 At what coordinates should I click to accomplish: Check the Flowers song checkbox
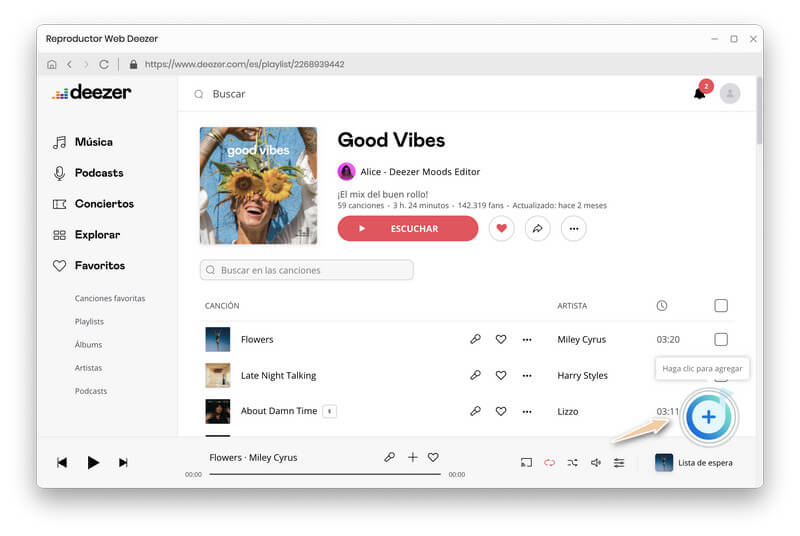coord(721,339)
